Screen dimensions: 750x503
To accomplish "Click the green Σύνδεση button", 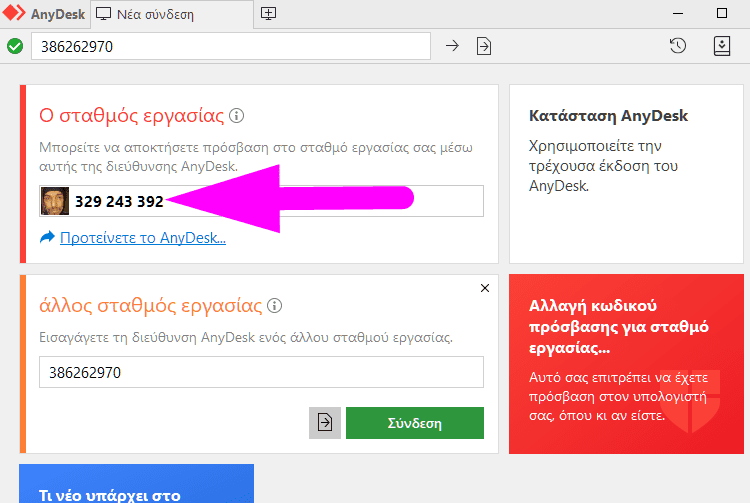I will [415, 423].
